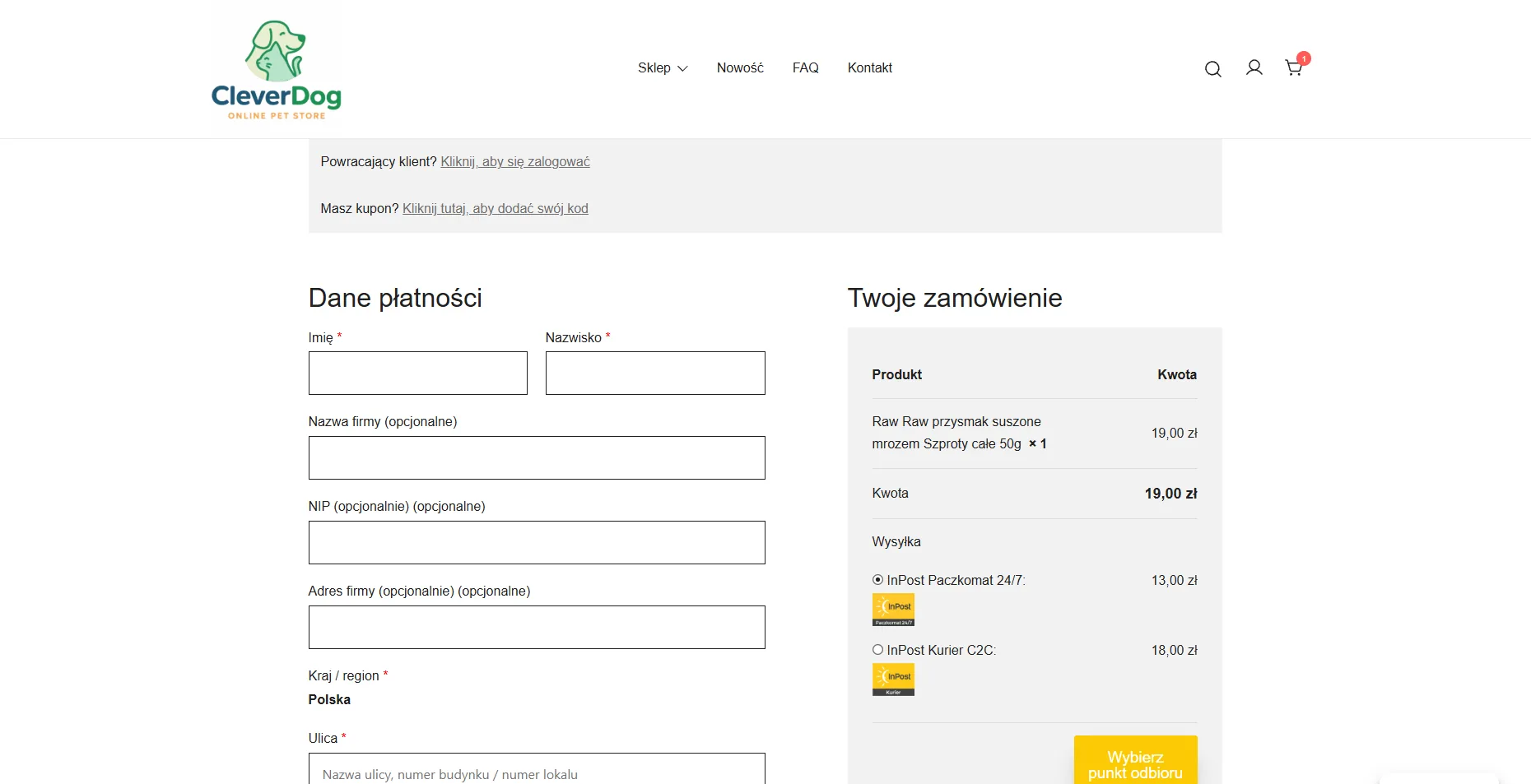Open the Kontakt menu item

point(870,68)
